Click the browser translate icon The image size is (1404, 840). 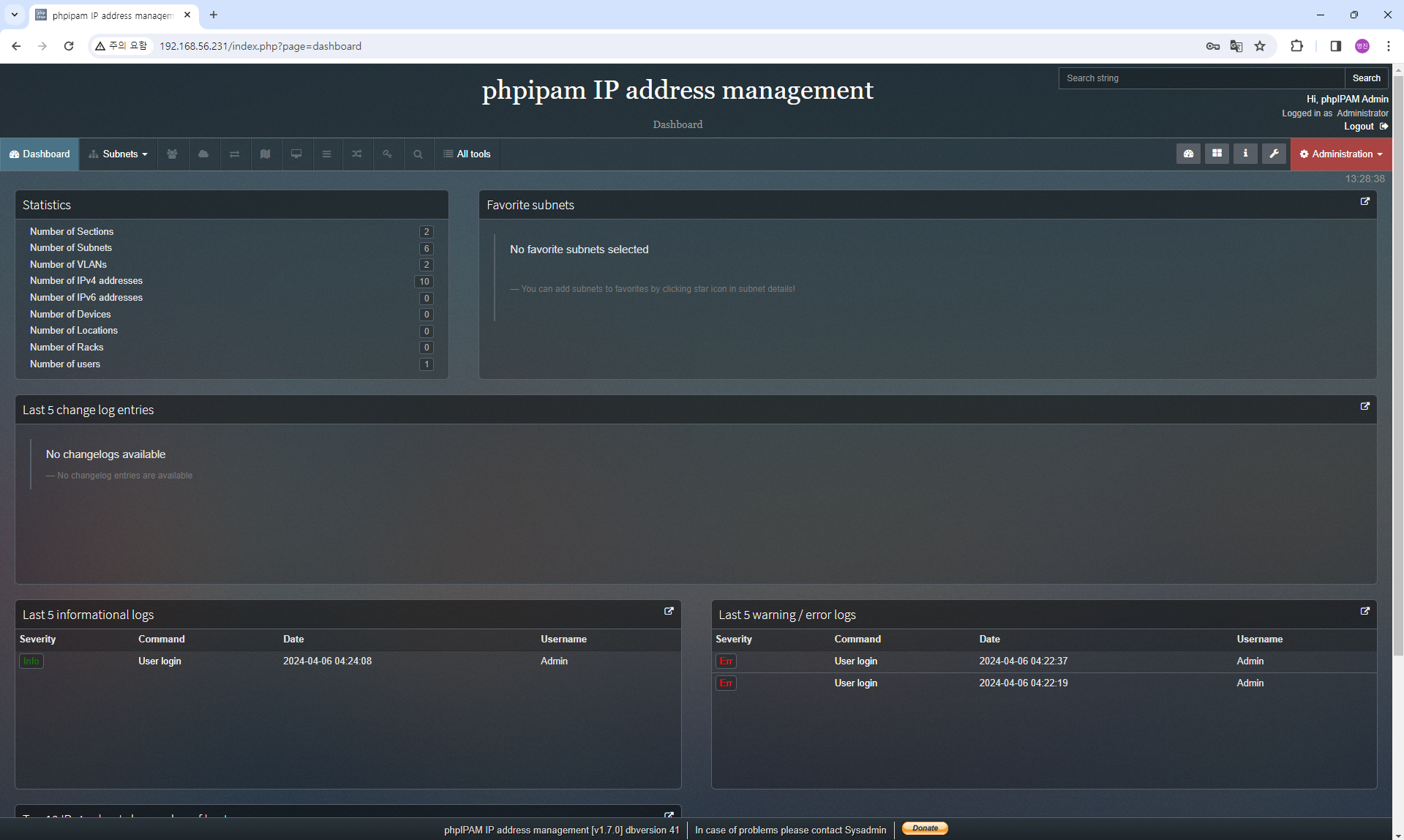point(1236,46)
